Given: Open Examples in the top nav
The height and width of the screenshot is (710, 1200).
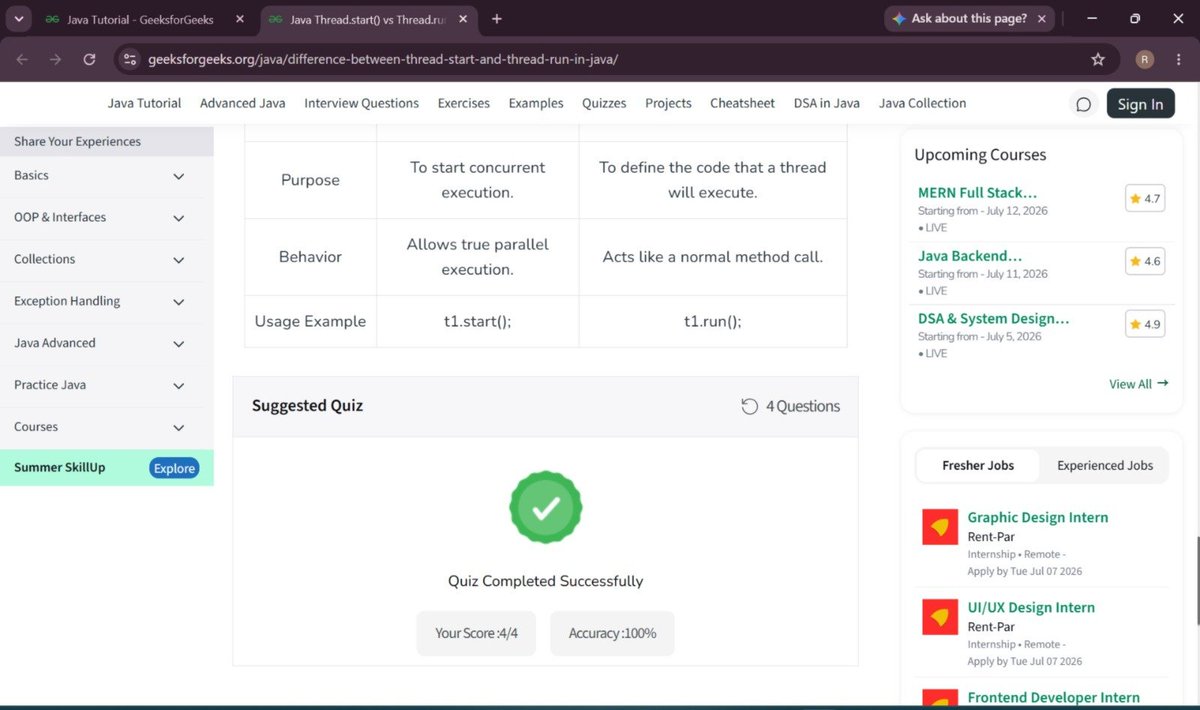Looking at the screenshot, I should tap(536, 103).
